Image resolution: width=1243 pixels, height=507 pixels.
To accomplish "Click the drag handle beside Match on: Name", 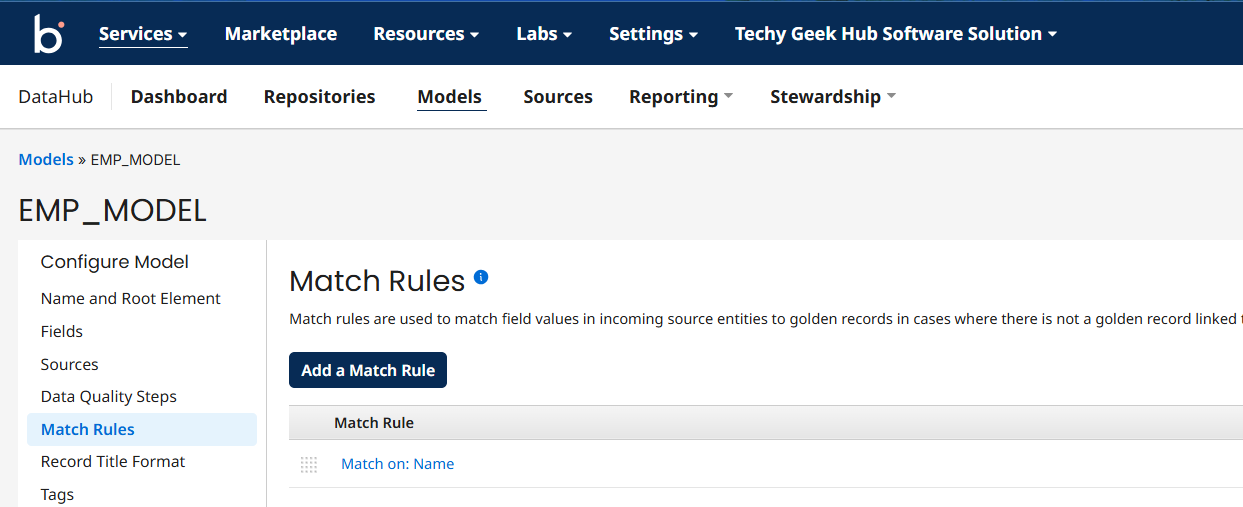I will 309,464.
